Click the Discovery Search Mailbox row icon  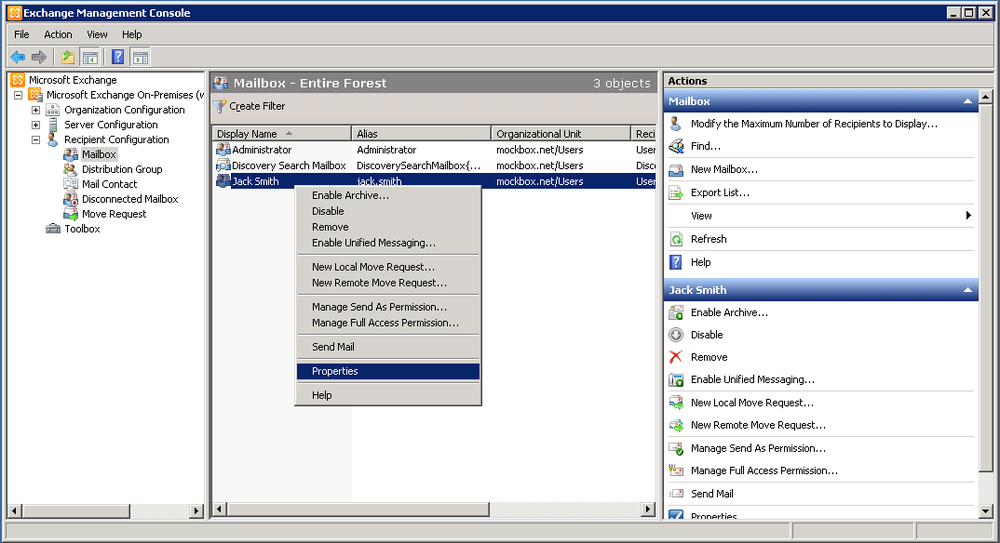point(223,165)
